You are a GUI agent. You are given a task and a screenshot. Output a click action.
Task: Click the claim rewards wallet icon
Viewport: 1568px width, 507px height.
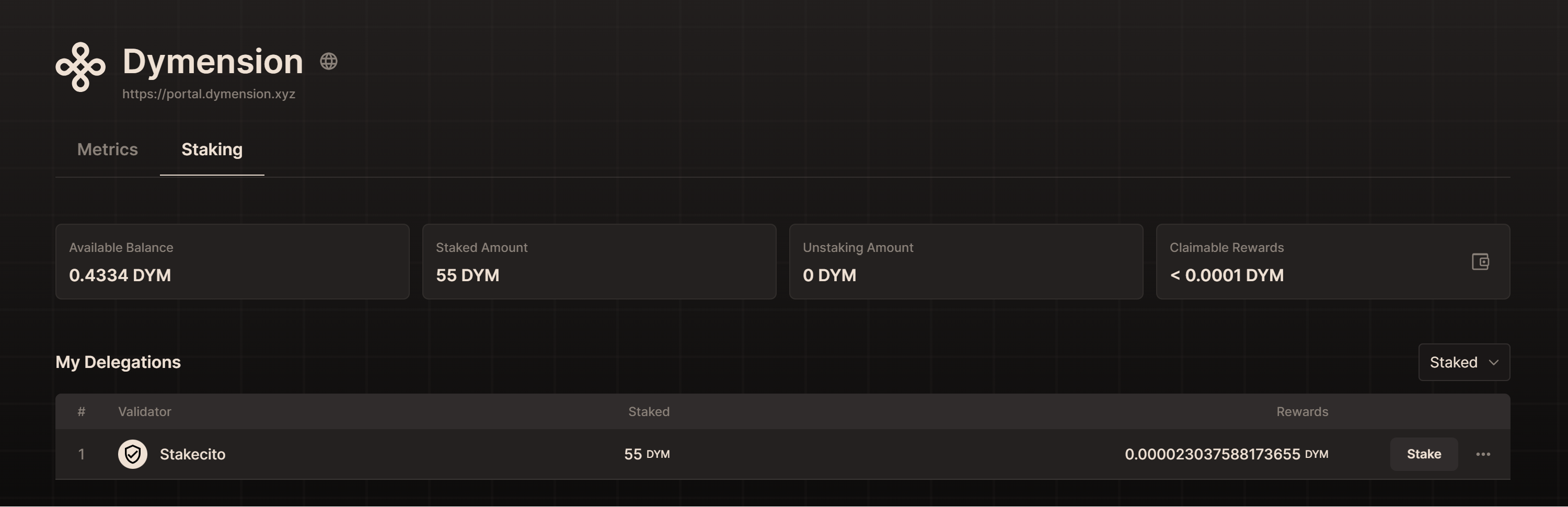coord(1480,262)
